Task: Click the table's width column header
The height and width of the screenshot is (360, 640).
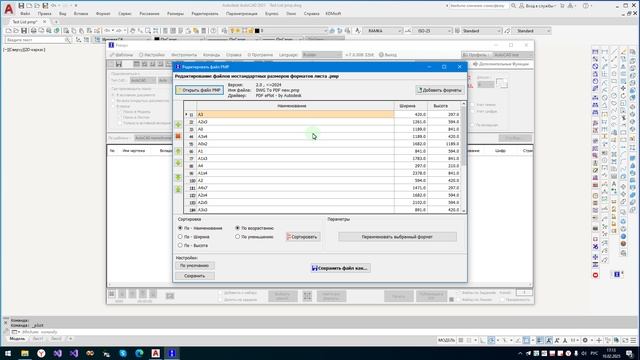Action: coord(411,106)
